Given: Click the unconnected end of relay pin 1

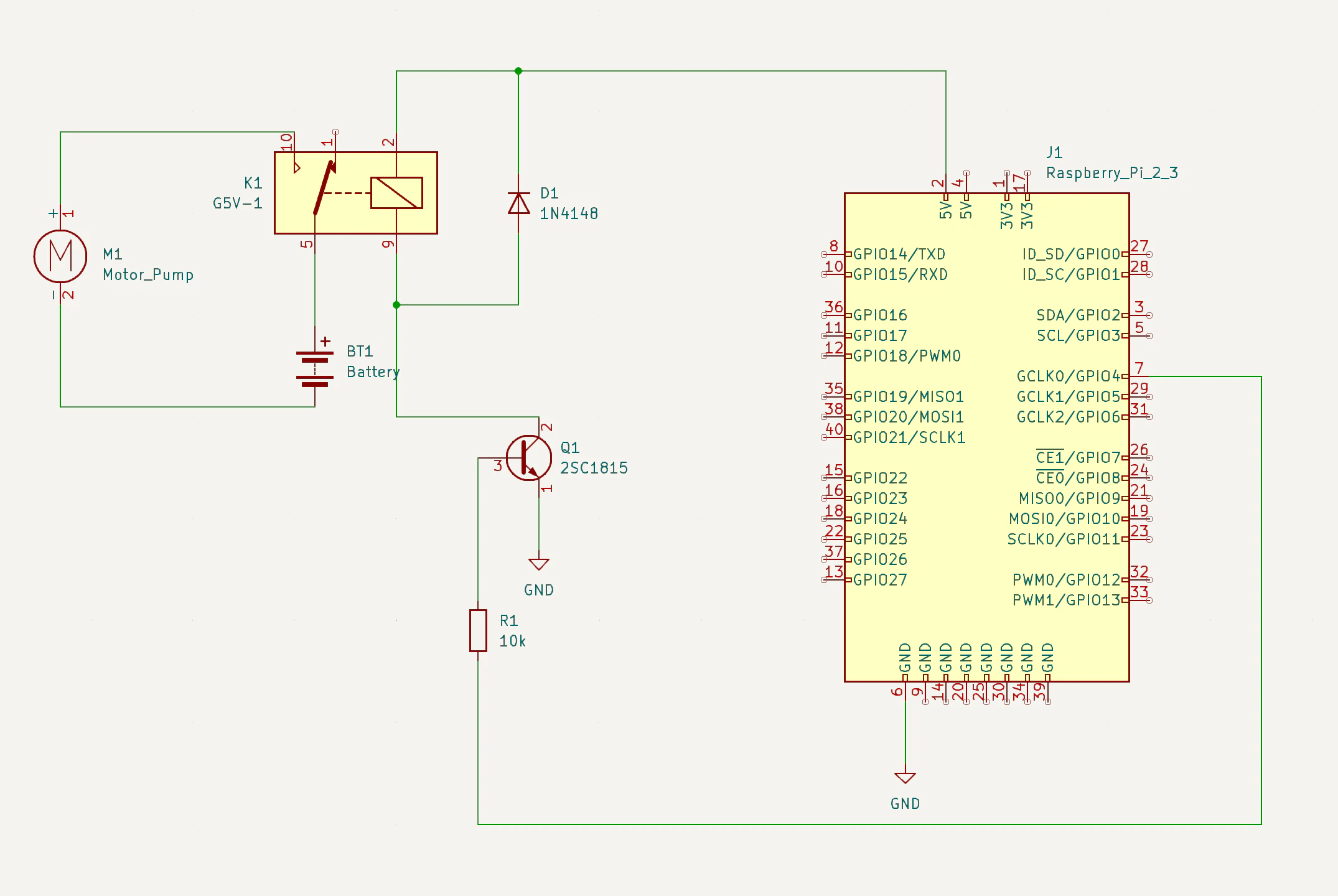Looking at the screenshot, I should click(335, 132).
